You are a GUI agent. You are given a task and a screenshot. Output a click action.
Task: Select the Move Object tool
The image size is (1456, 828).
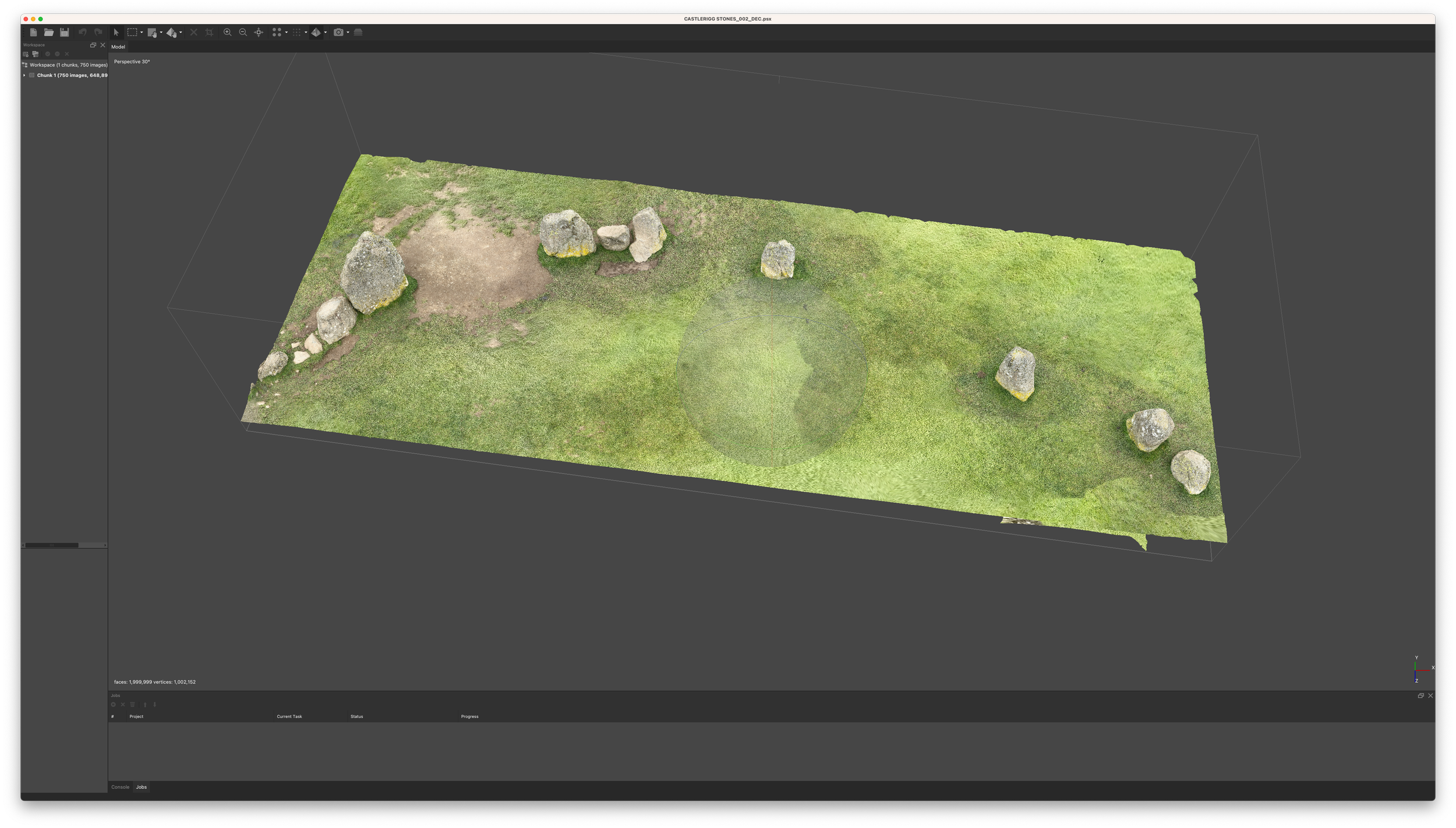[x=171, y=33]
